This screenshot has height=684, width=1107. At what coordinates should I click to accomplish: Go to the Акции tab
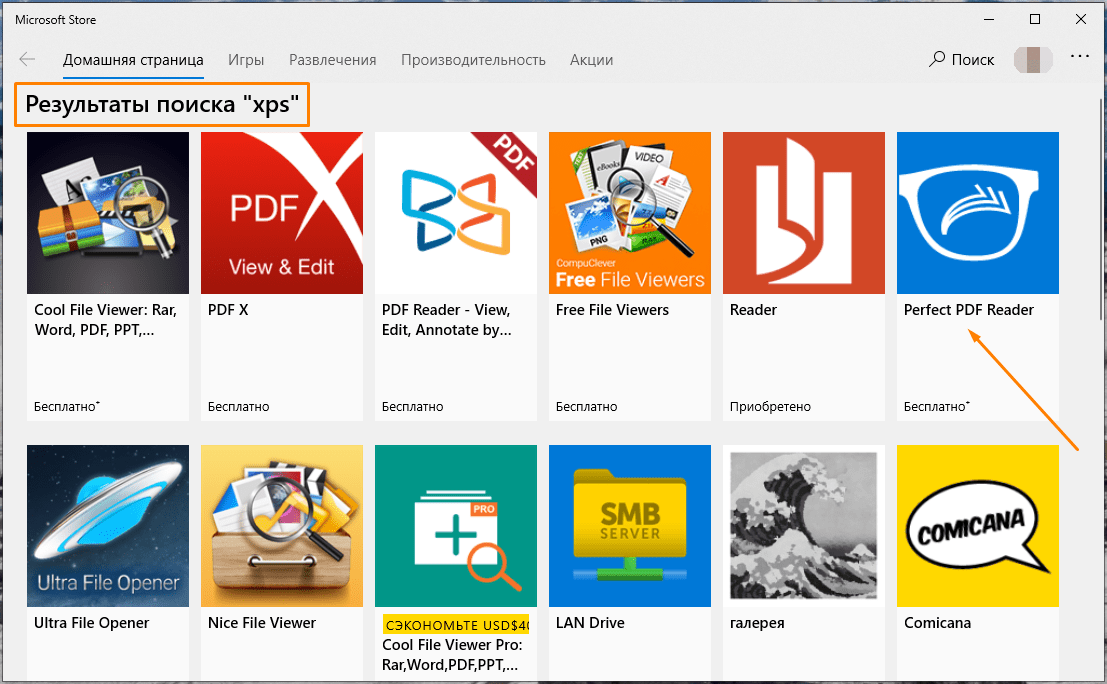click(592, 60)
